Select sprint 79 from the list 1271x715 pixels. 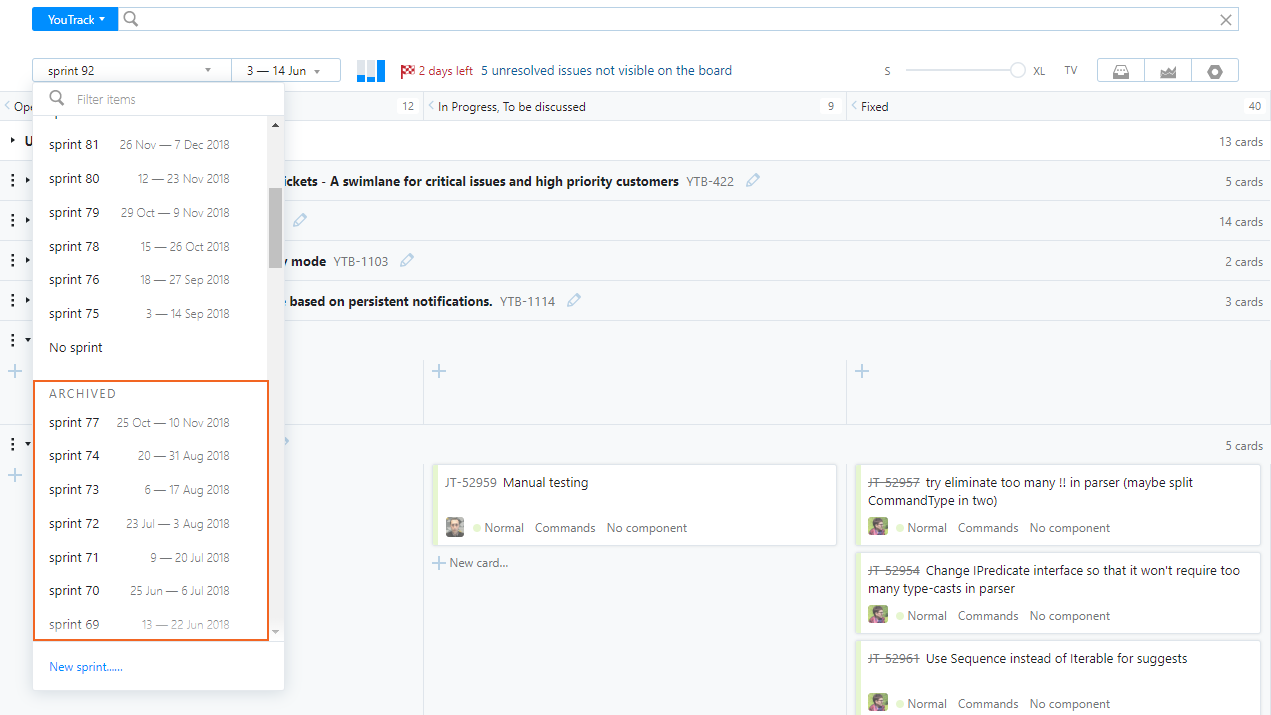[x=150, y=213]
